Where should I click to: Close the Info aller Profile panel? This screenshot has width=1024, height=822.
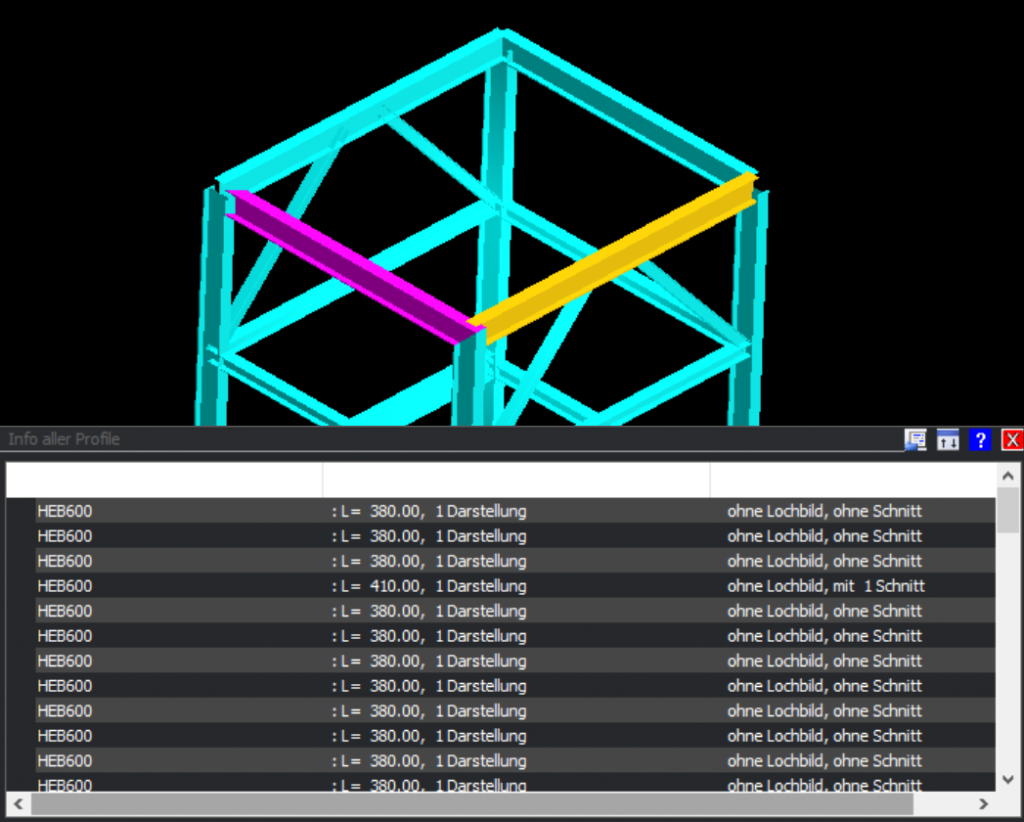pyautogui.click(x=1012, y=439)
